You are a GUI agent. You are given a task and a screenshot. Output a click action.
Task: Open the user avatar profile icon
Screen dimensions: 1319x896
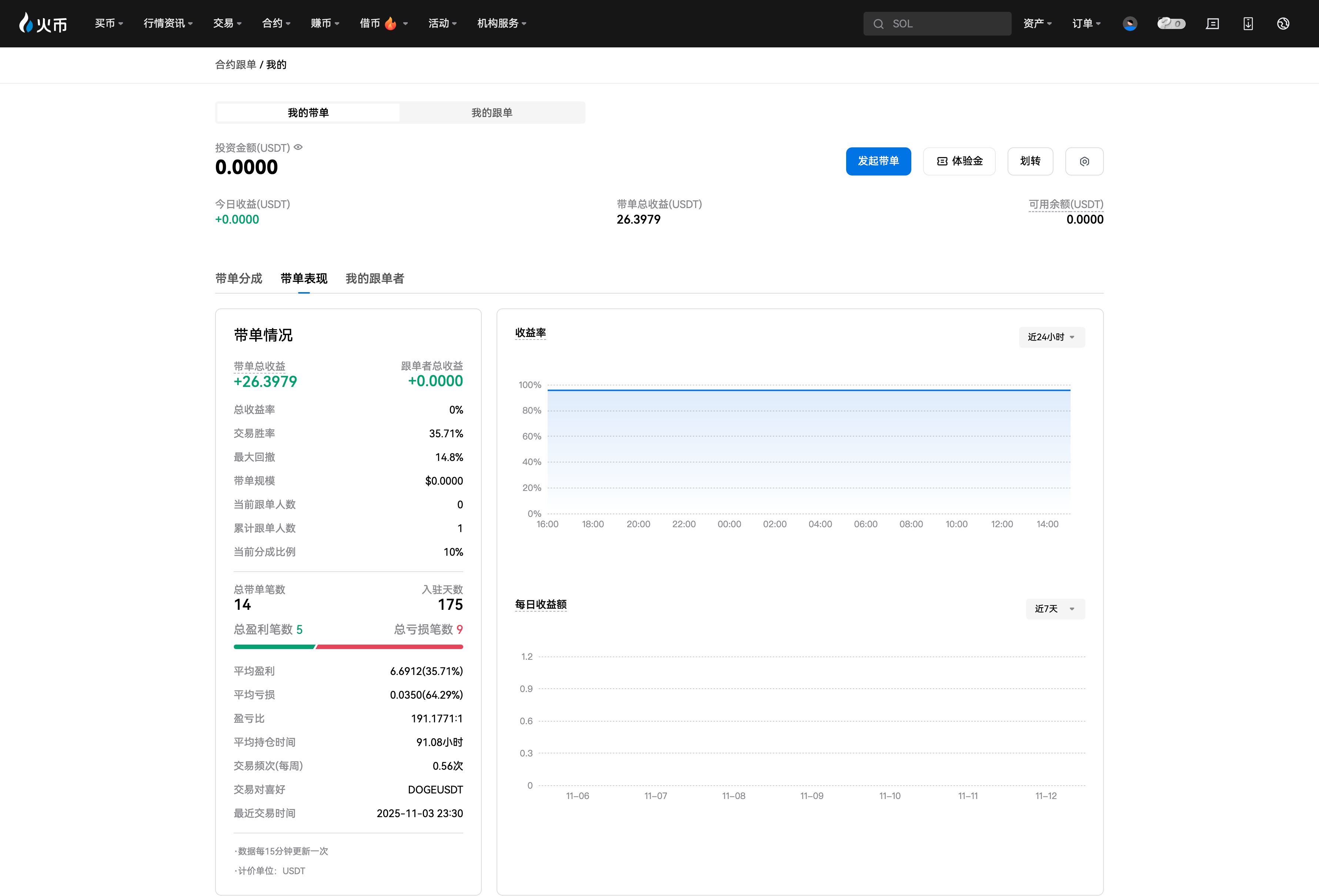pyautogui.click(x=1129, y=23)
